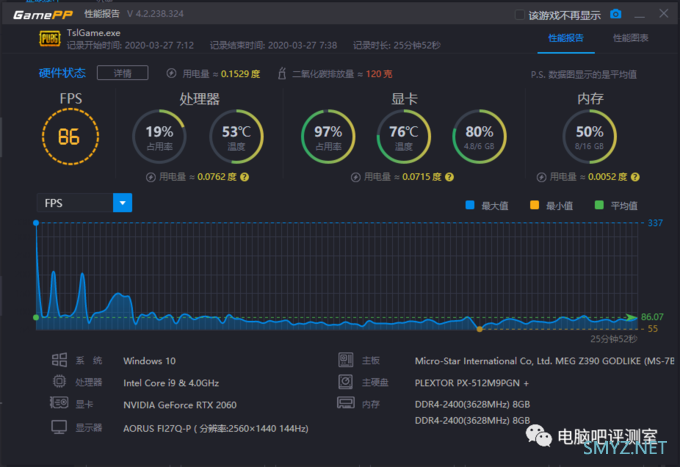Click the memory module icon in specs
Screen dimensions: 680x467
click(x=346, y=403)
